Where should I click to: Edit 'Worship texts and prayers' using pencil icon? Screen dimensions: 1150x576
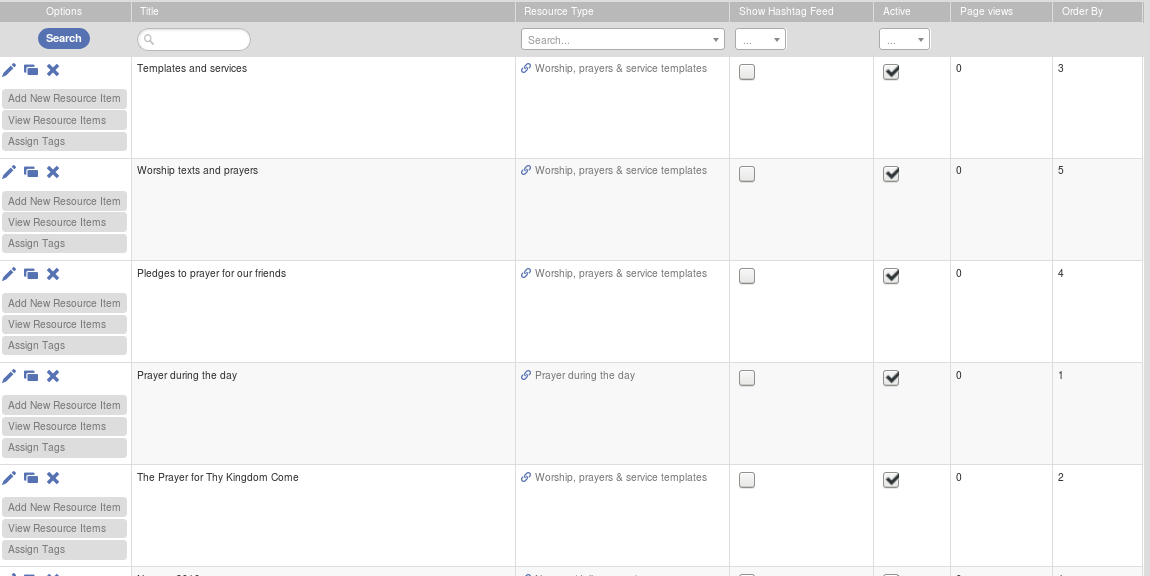(x=9, y=172)
